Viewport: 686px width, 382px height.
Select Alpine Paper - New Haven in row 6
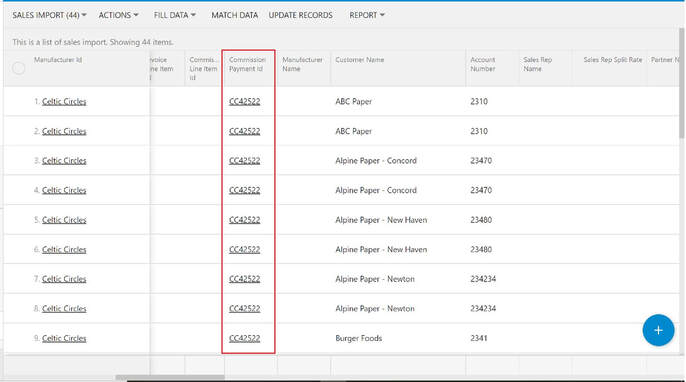click(381, 249)
